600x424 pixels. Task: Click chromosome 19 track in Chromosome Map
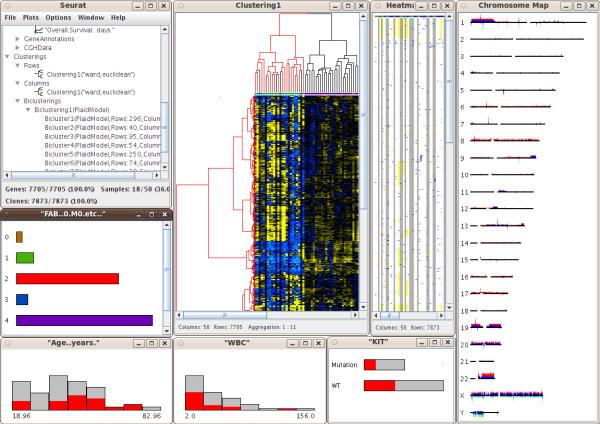[x=486, y=326]
